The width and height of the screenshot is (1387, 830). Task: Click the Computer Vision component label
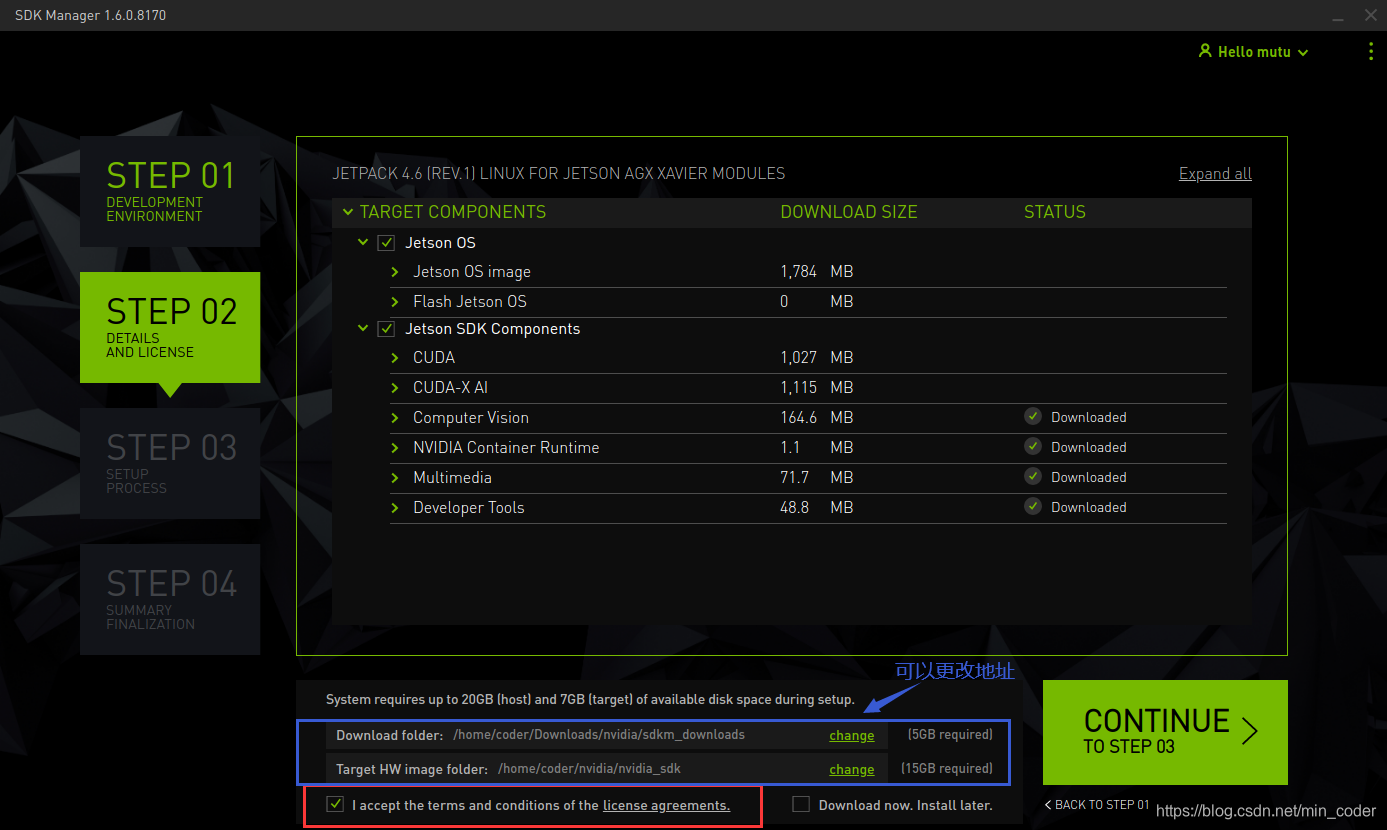471,418
